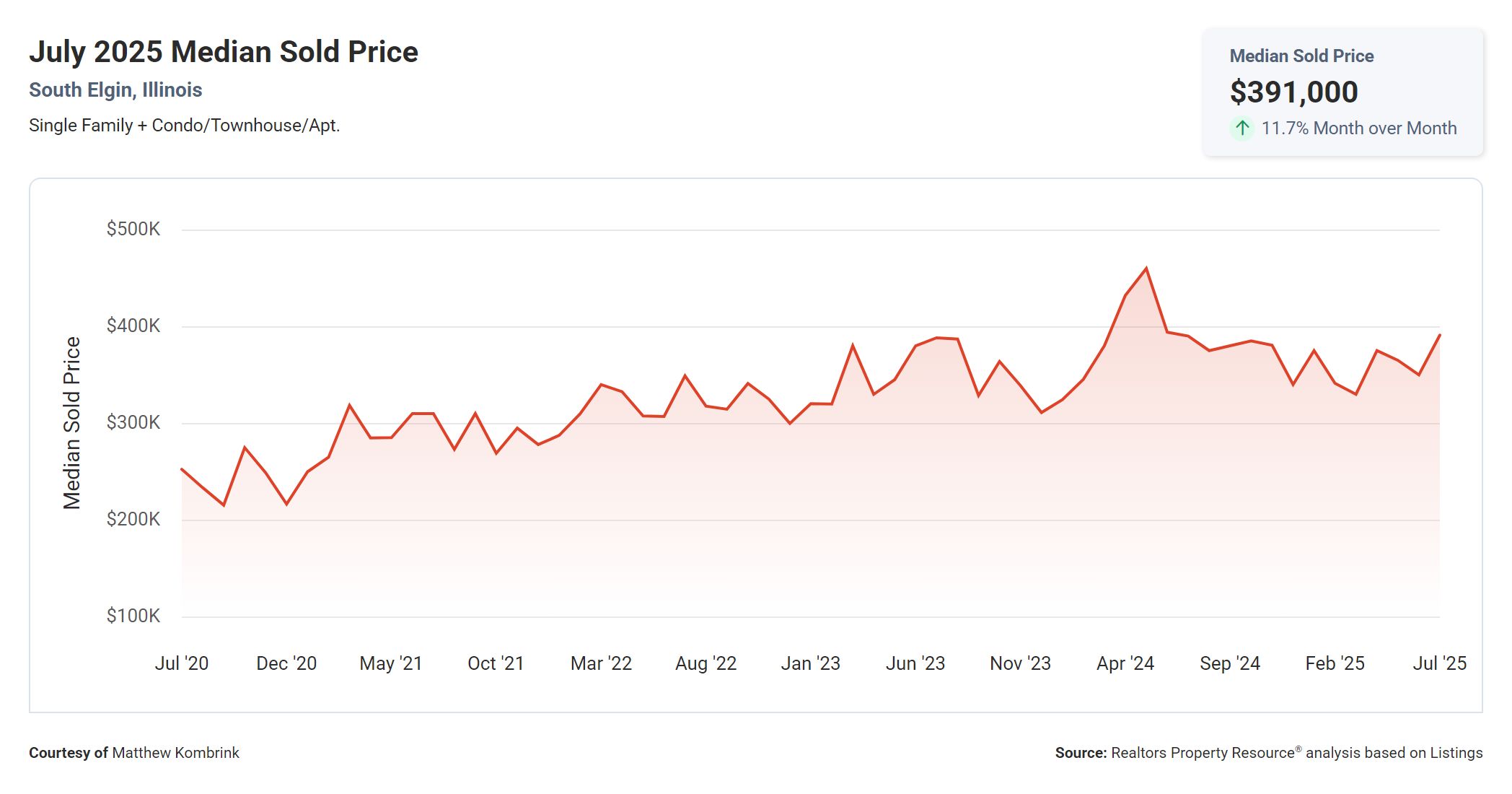Viewport: 1512px width, 794px height.
Task: Click the $391,000 median price value
Action: pyautogui.click(x=1293, y=92)
